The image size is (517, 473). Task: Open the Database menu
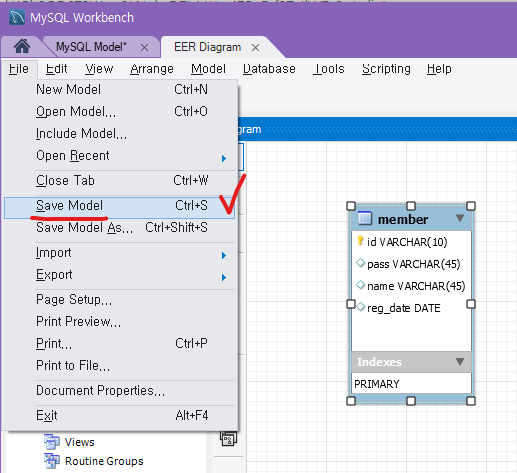(269, 69)
